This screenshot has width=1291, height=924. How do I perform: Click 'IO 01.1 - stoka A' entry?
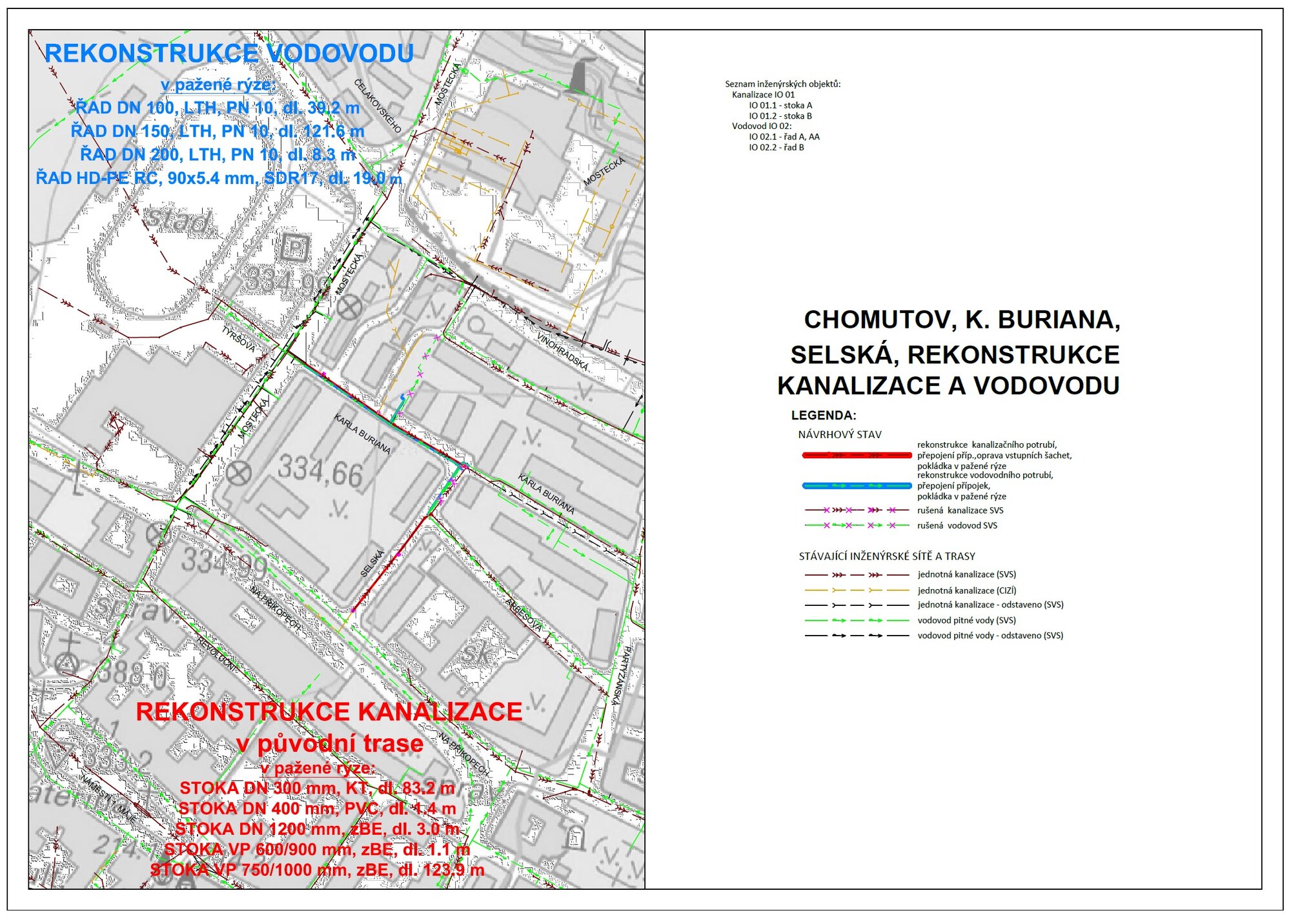pos(780,105)
